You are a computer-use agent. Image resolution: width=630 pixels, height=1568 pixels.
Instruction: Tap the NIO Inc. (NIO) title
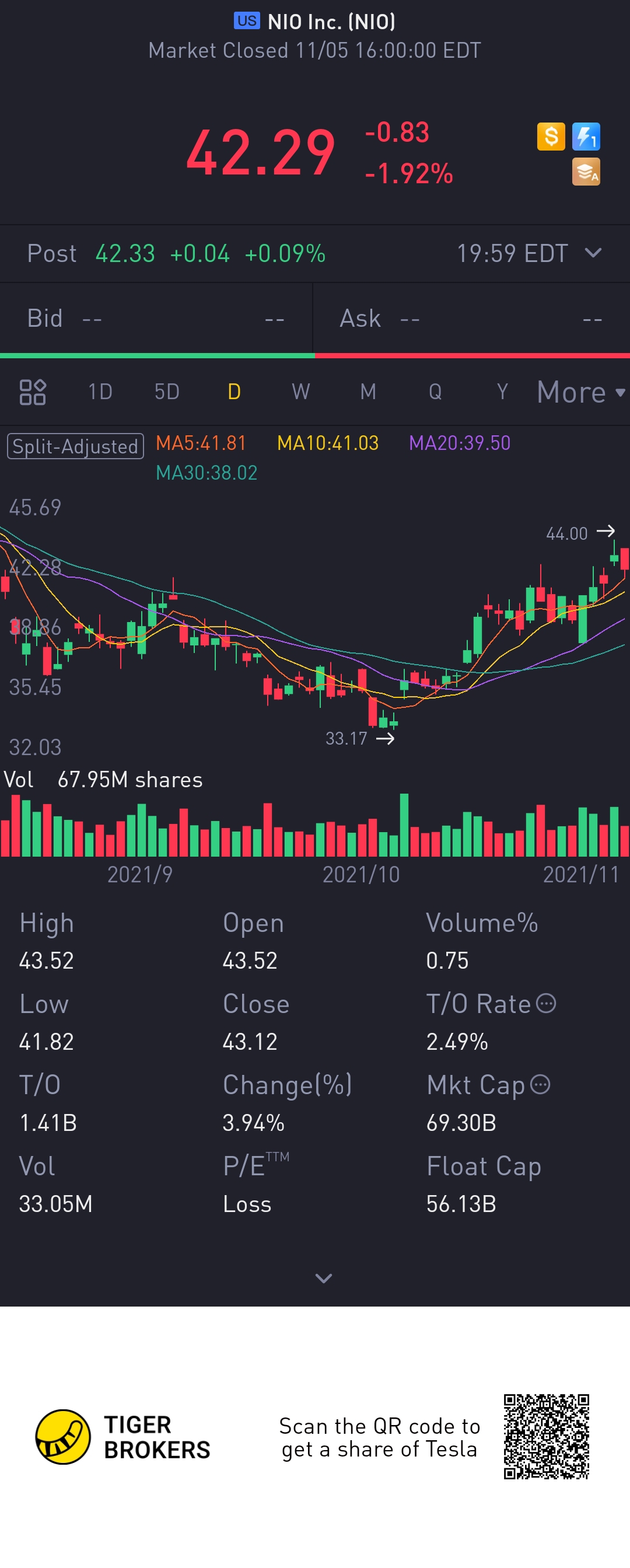pos(332,22)
